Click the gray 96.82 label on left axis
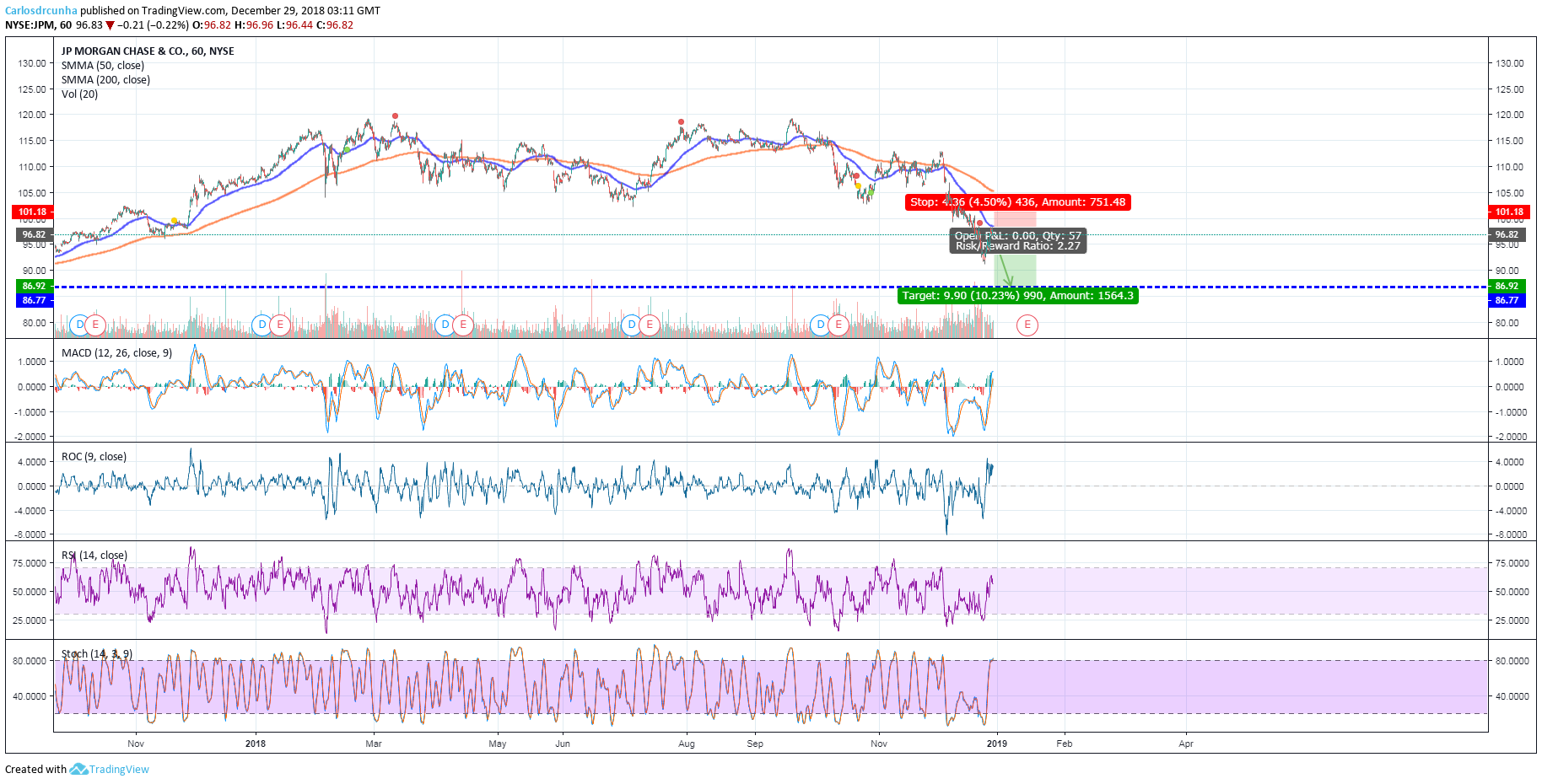The height and width of the screenshot is (784, 1542). point(34,235)
